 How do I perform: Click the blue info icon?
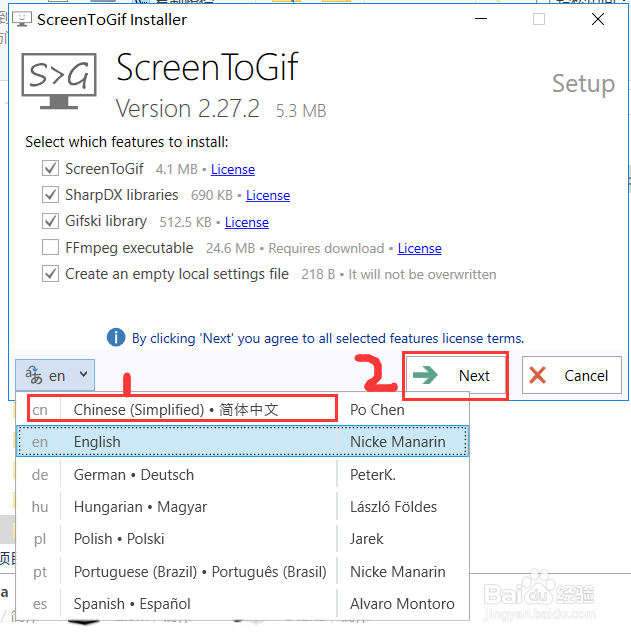(x=116, y=337)
